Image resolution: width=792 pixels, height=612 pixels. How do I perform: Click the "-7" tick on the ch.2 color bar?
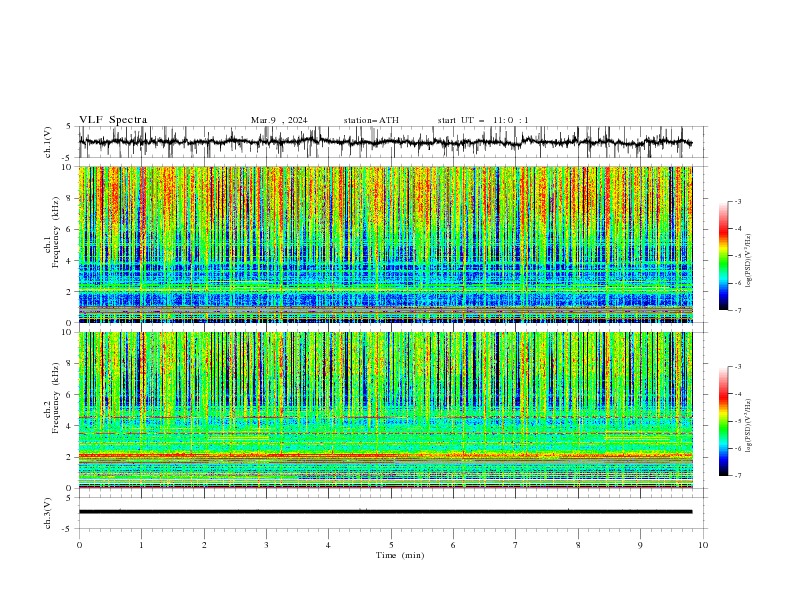click(x=738, y=476)
